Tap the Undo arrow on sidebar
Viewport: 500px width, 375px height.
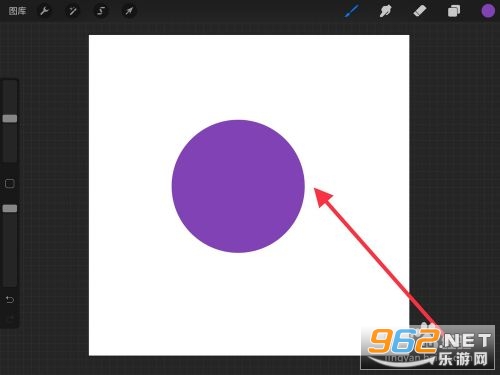tap(10, 300)
